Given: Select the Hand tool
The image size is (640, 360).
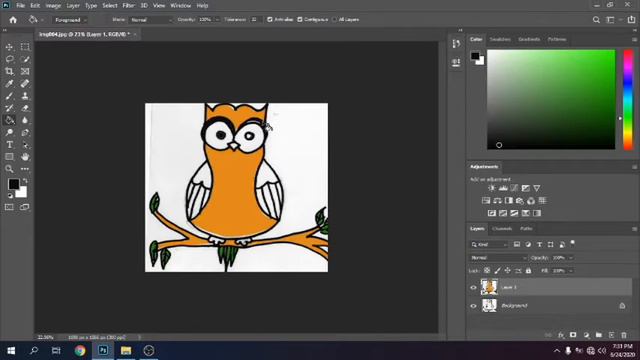Looking at the screenshot, I should click(x=25, y=157).
